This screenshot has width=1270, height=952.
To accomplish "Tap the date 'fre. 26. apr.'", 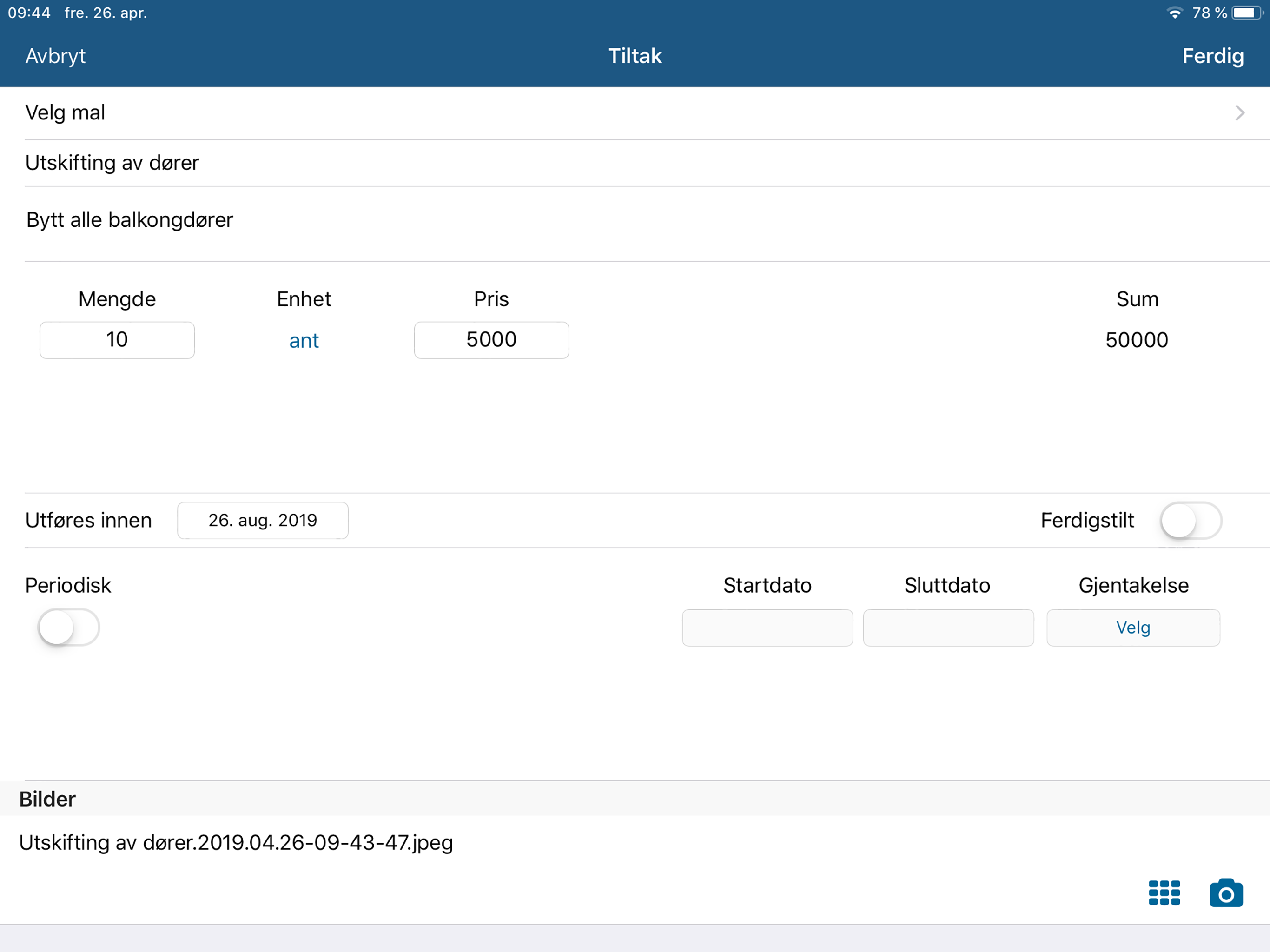I will click(x=106, y=13).
